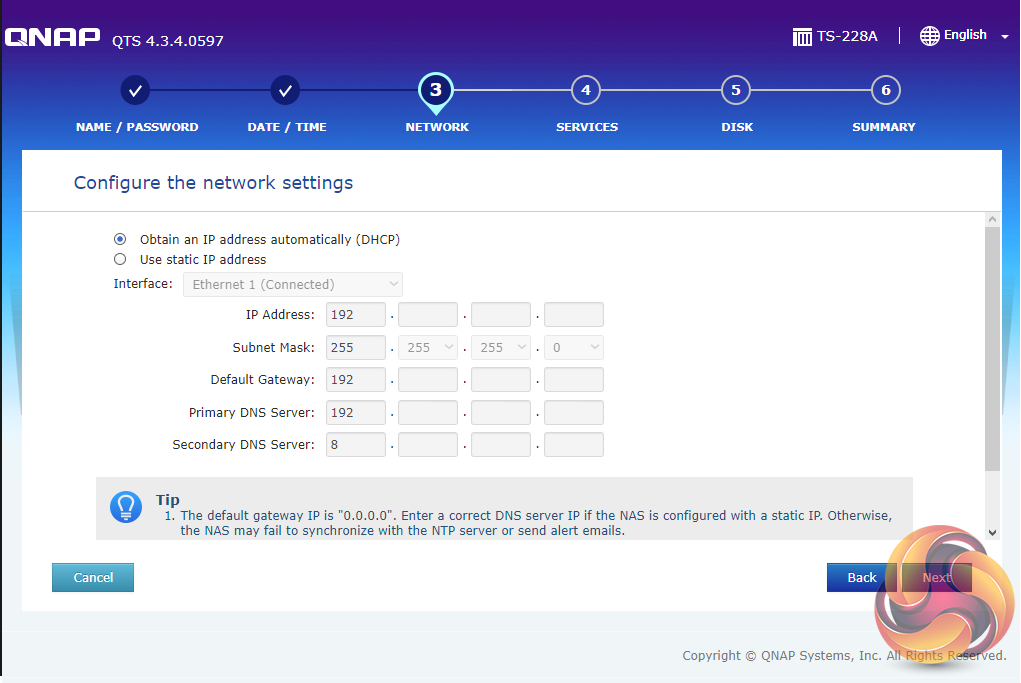Click the first IP Address octet field
The image size is (1021, 683).
pyautogui.click(x=356, y=314)
